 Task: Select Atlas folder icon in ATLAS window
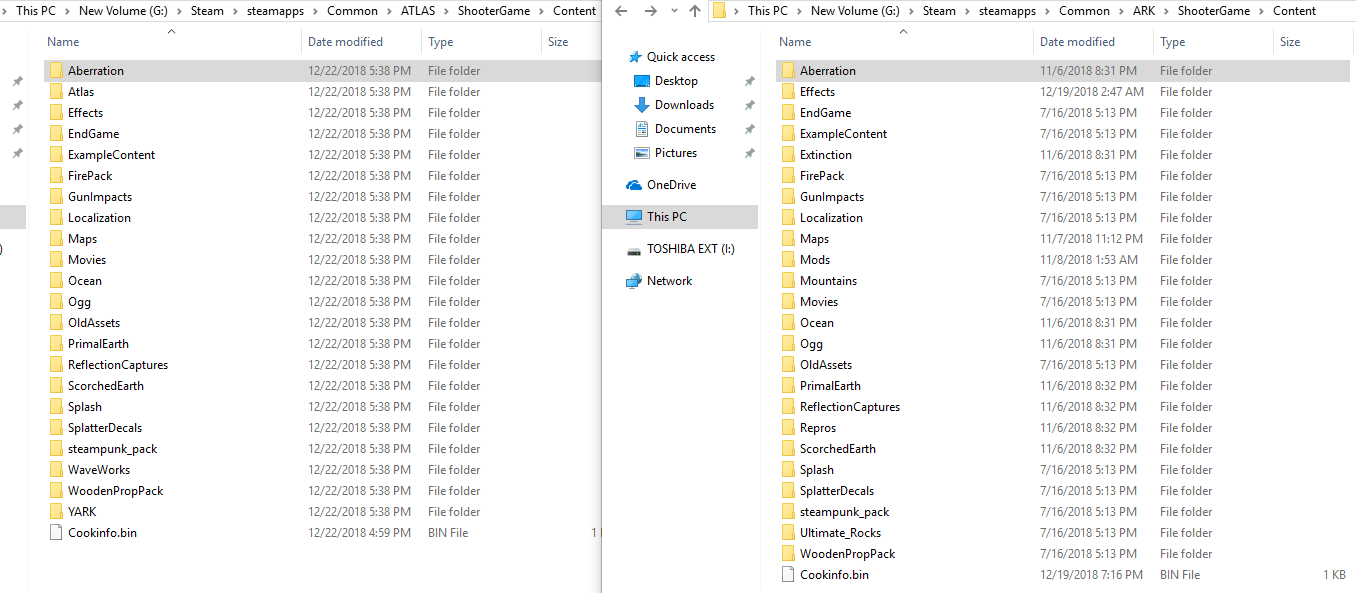tap(56, 92)
